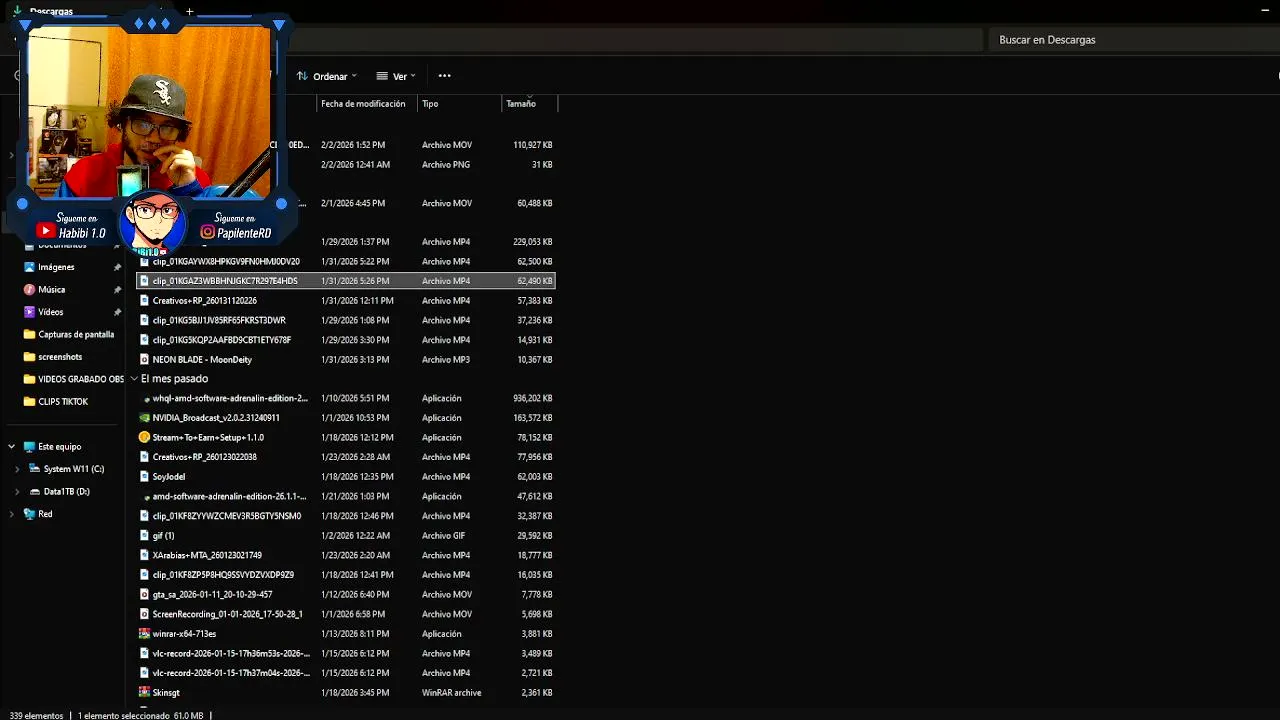Viewport: 1280px width, 720px height.
Task: Click the winrar-x64-713es application icon
Action: 144,634
